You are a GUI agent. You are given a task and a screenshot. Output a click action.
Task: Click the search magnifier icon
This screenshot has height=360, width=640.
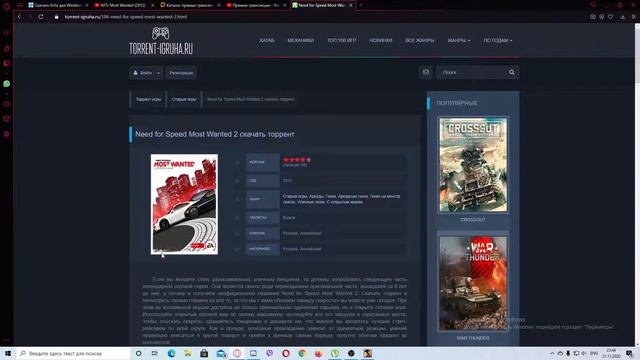click(x=511, y=72)
